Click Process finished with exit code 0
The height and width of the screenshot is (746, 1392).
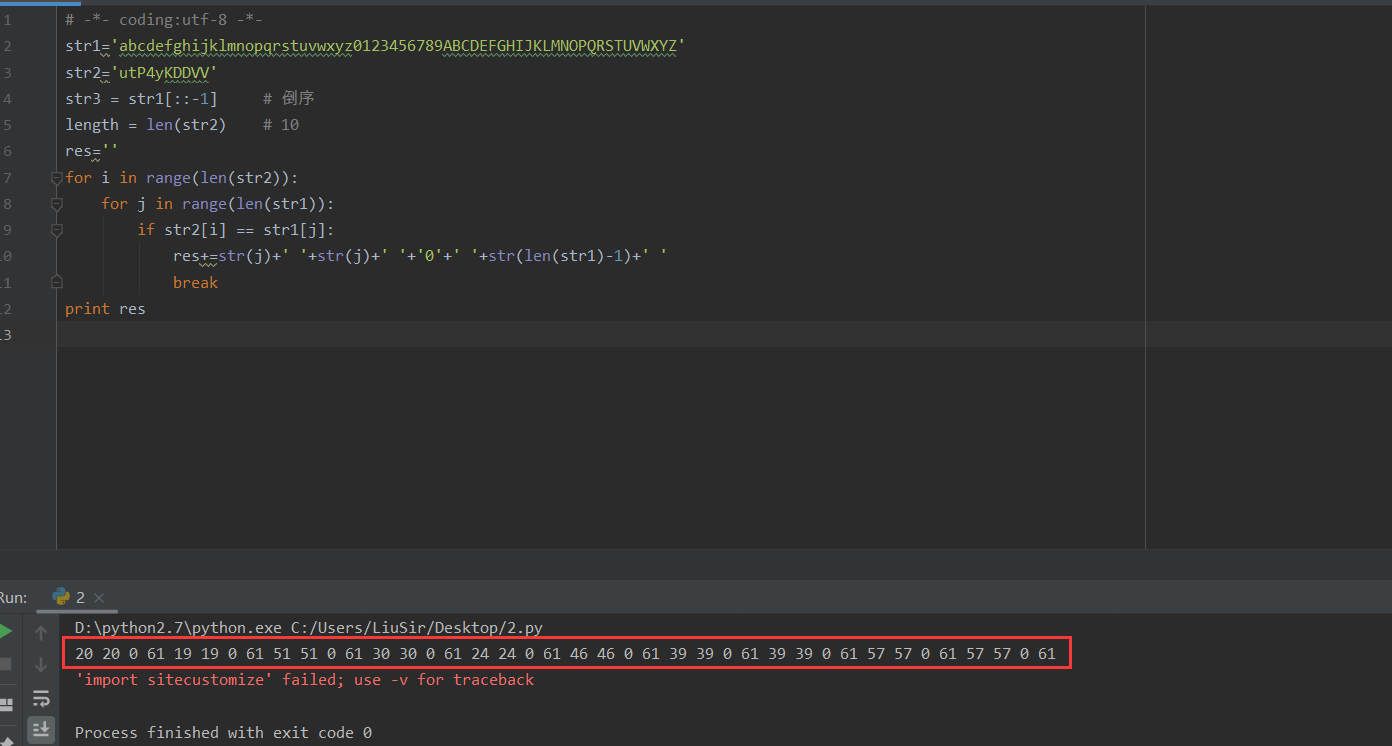tap(223, 733)
